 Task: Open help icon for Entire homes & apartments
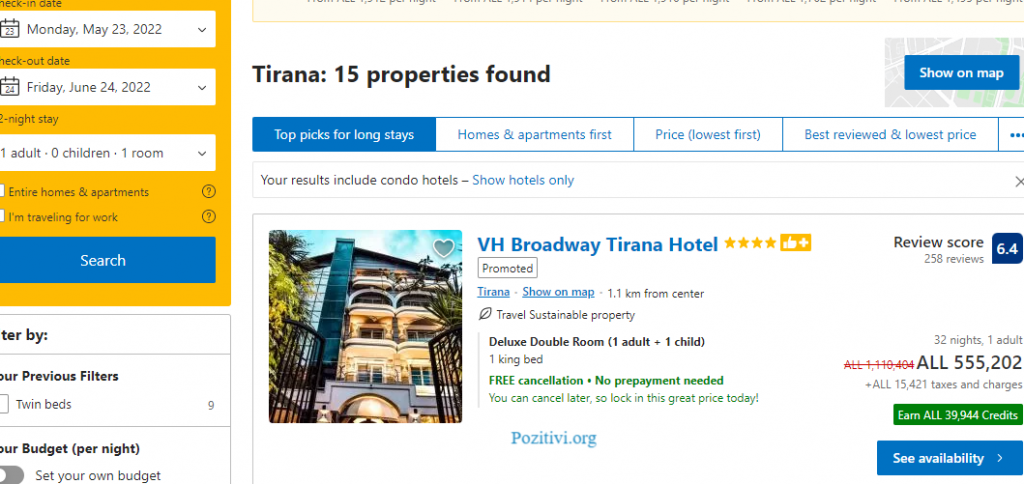coord(208,191)
